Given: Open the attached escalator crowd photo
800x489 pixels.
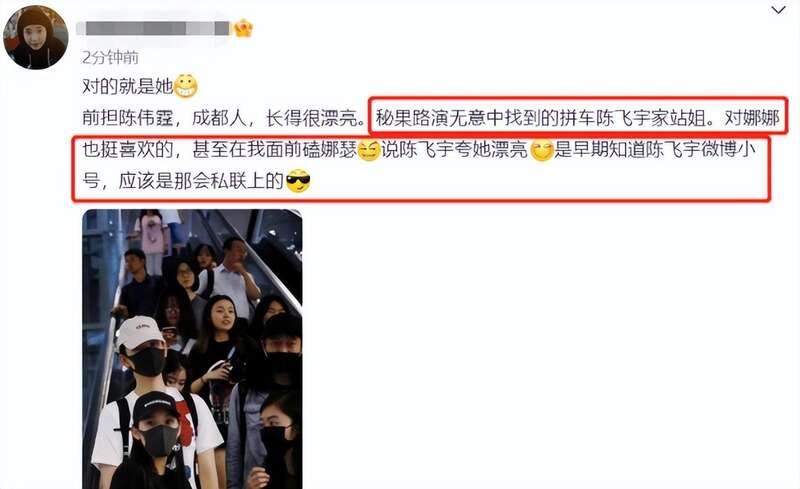Looking at the screenshot, I should tap(192, 349).
